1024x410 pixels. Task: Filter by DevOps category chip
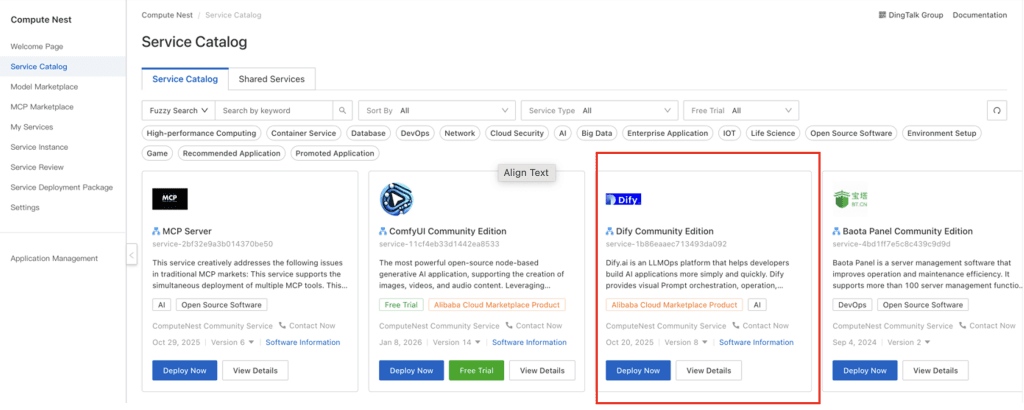click(415, 133)
